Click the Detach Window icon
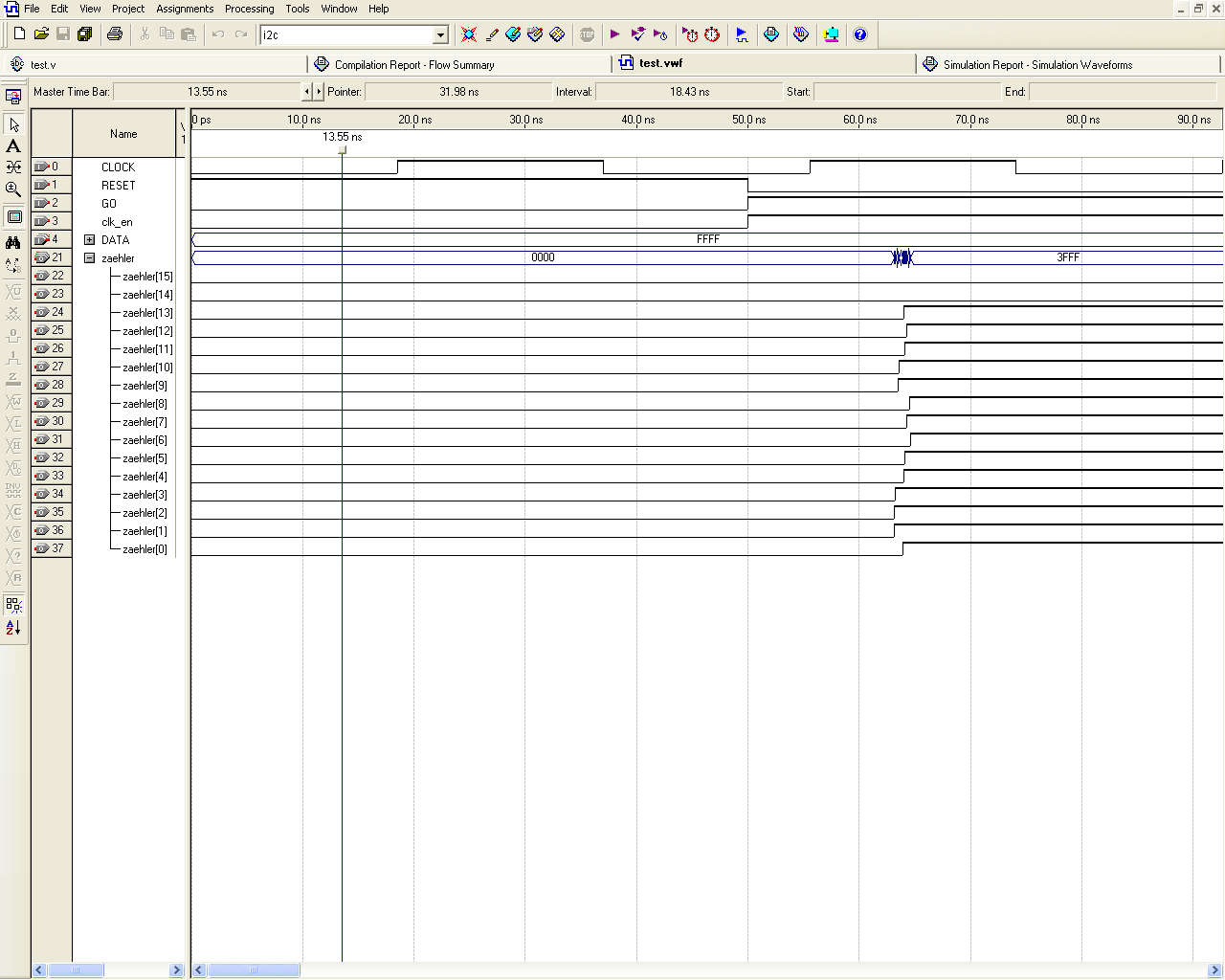The width and height of the screenshot is (1225, 980). pyautogui.click(x=13, y=97)
